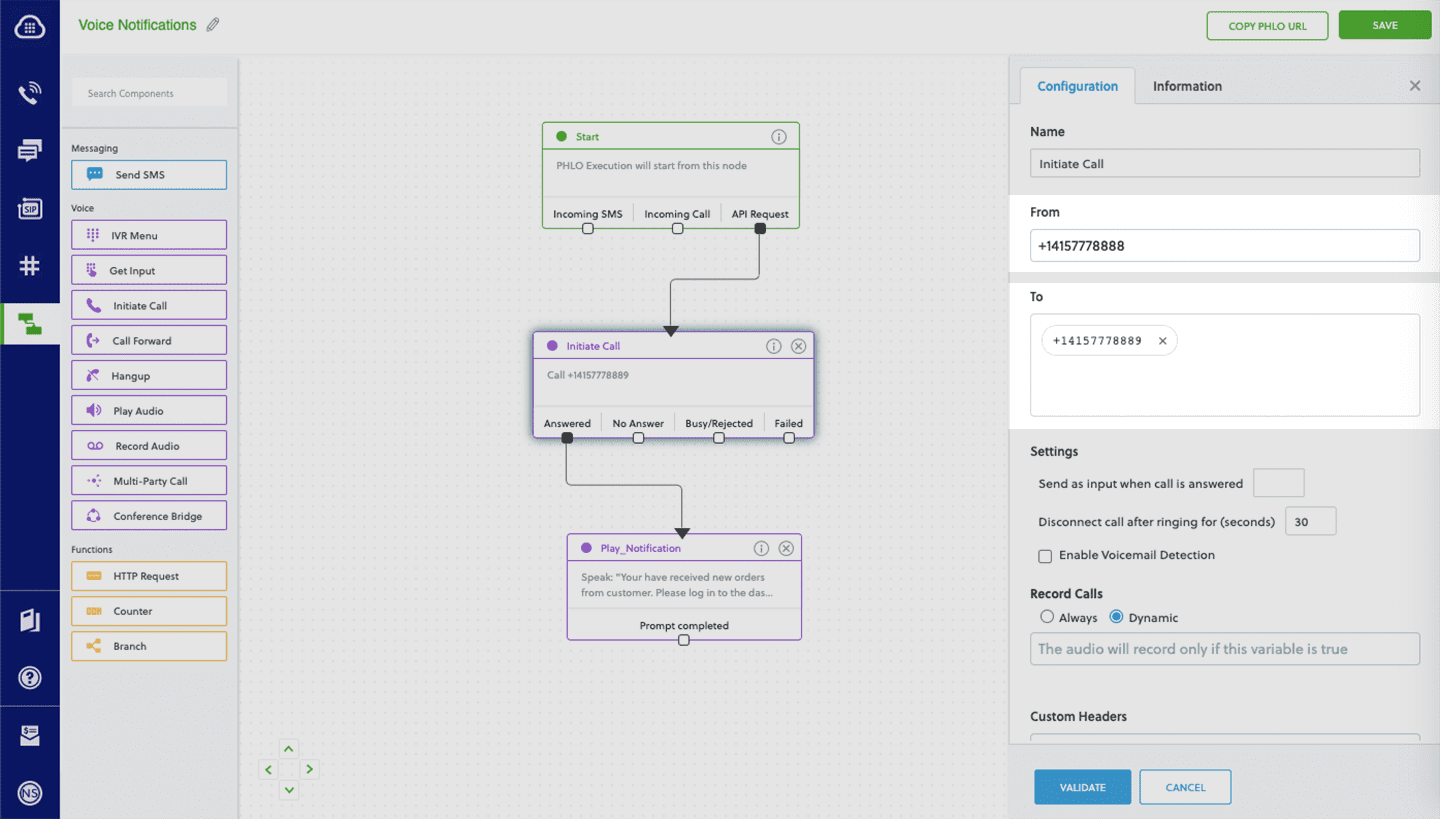1440x819 pixels.
Task: Choose Dynamic for Record Calls
Action: pyautogui.click(x=1116, y=617)
